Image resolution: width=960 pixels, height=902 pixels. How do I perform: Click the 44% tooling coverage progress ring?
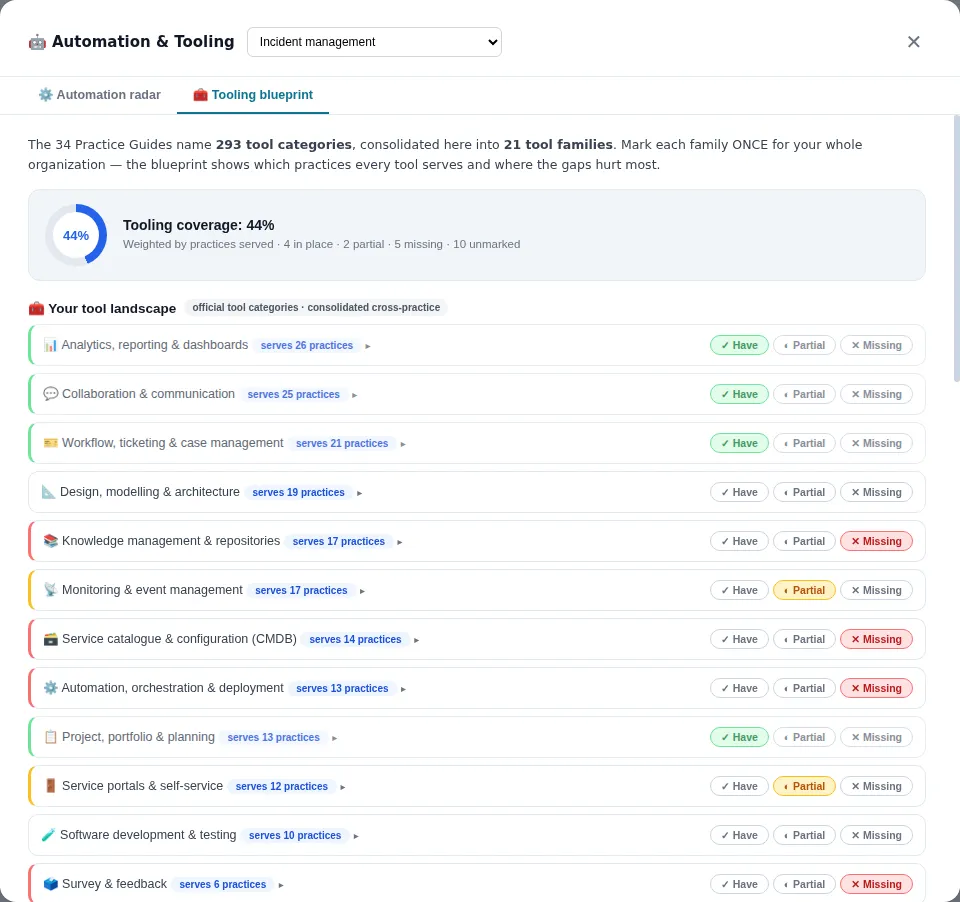point(76,235)
